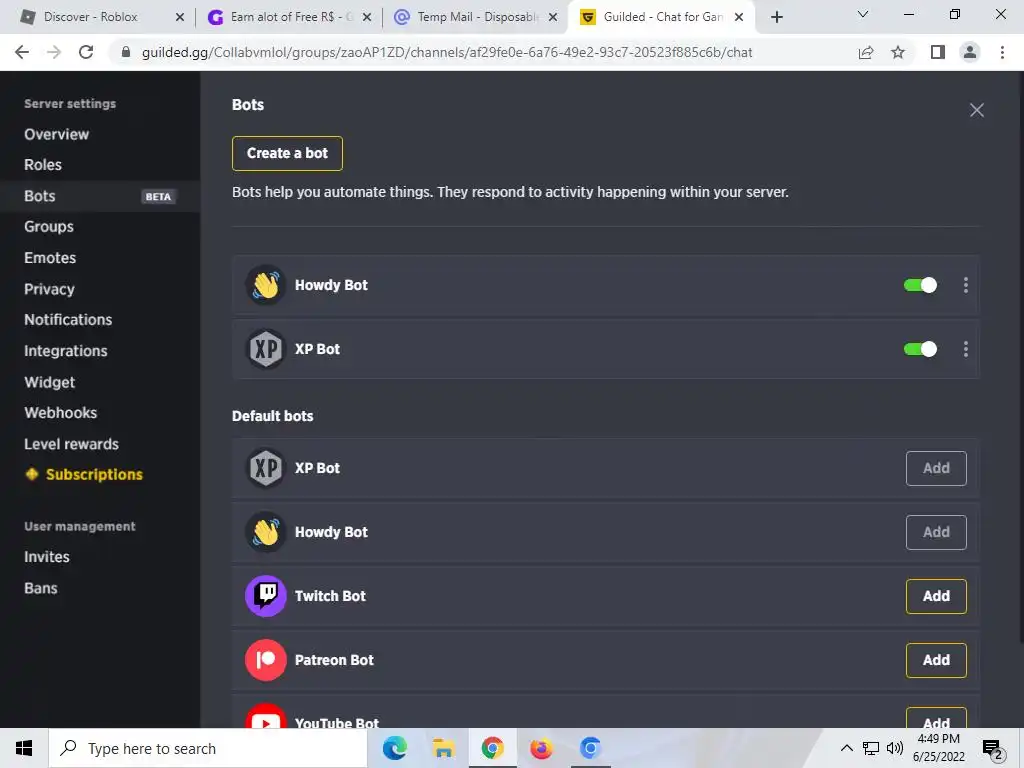Viewport: 1024px width, 768px height.
Task: Open the XP Bot three-dot options menu
Action: [966, 349]
